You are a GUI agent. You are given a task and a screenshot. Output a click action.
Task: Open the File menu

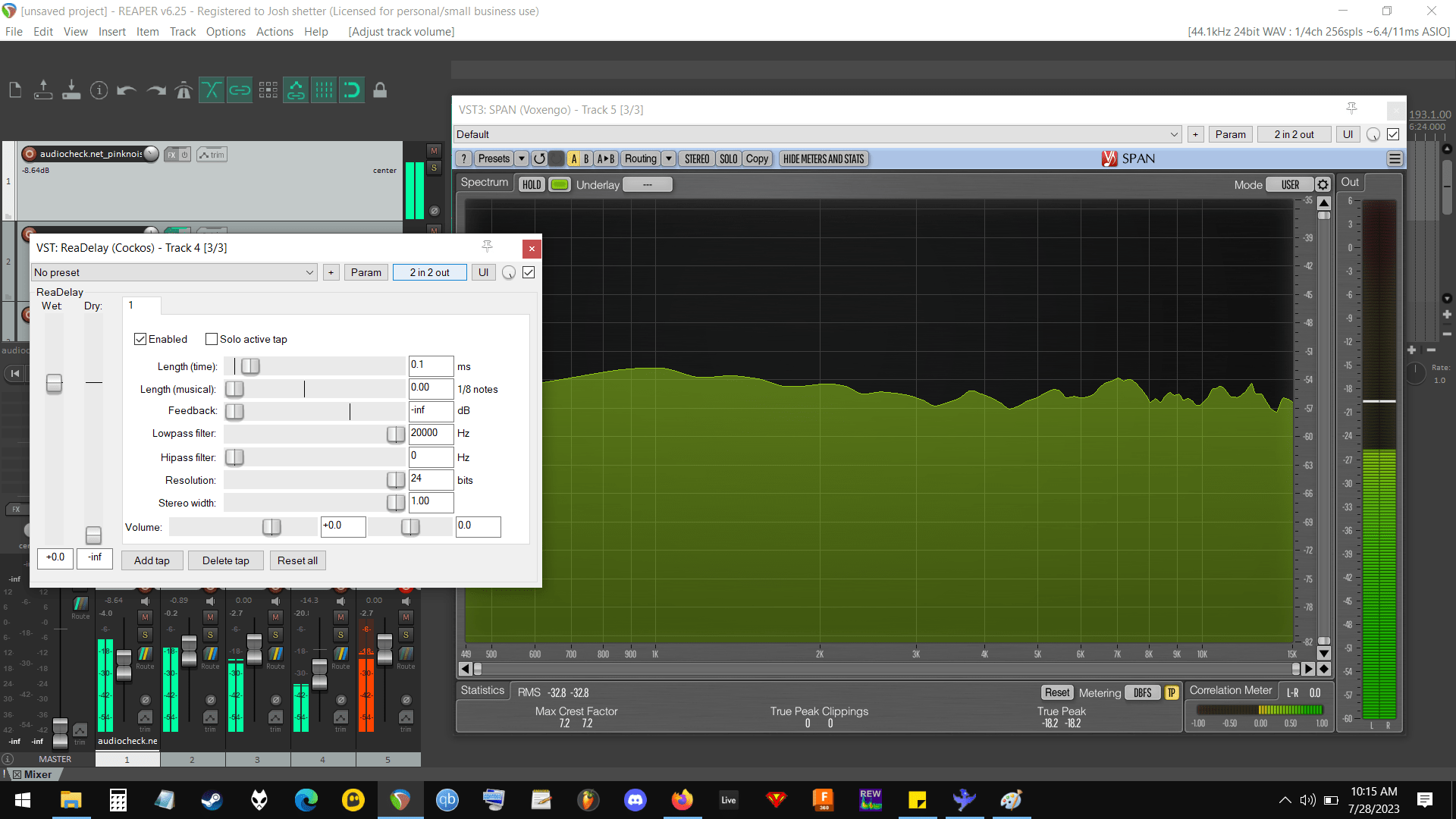point(14,32)
